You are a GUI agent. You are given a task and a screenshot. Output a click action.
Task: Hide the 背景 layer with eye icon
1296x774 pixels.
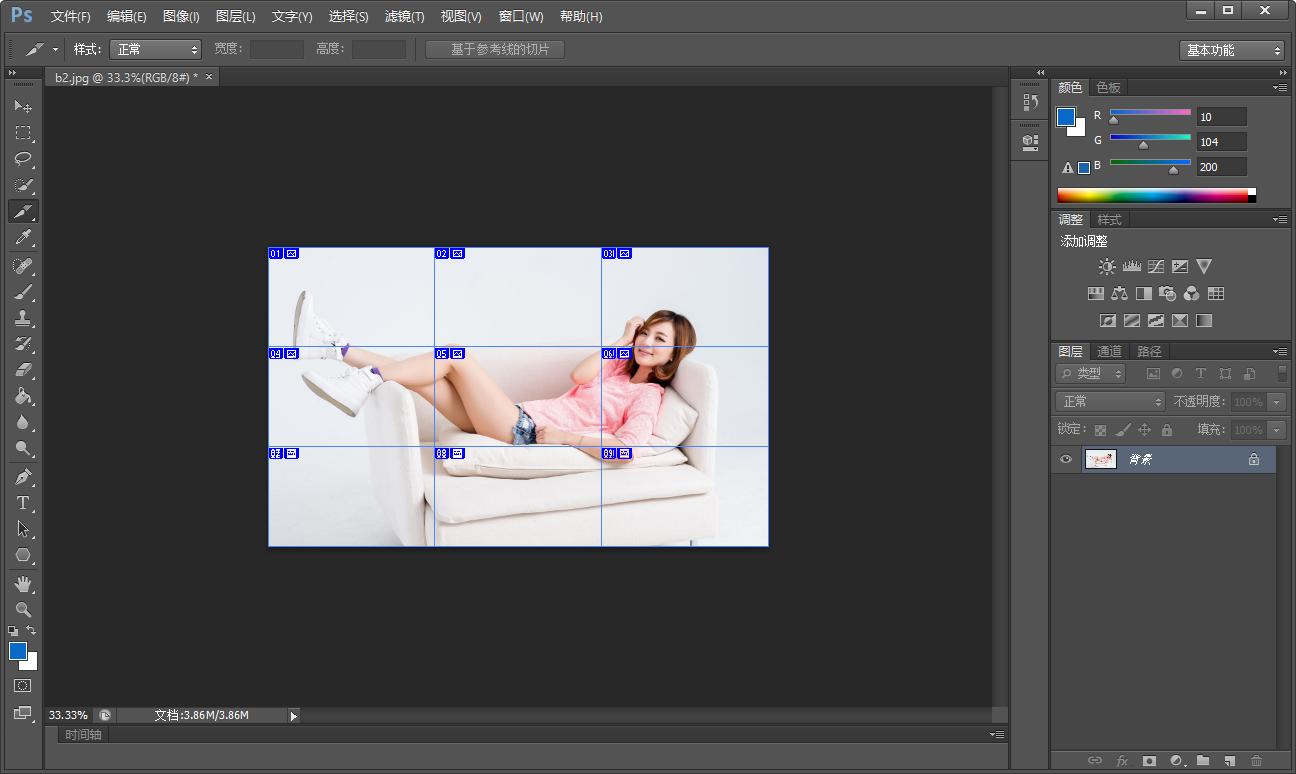click(x=1066, y=459)
